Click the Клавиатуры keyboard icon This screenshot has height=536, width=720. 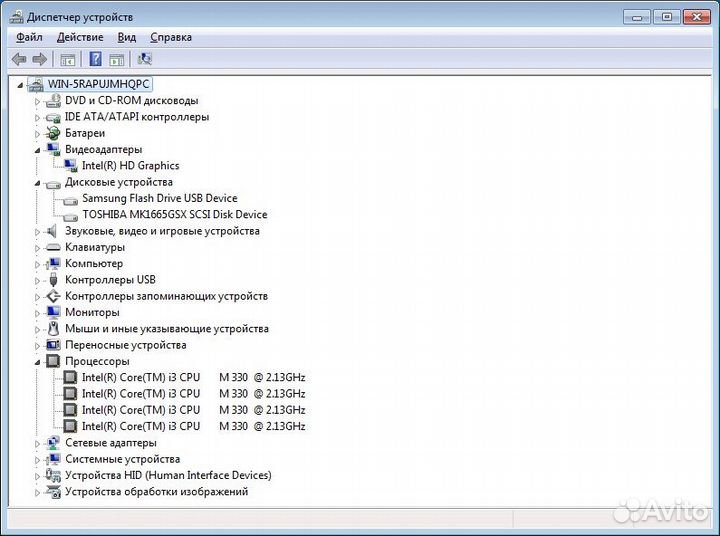click(53, 247)
